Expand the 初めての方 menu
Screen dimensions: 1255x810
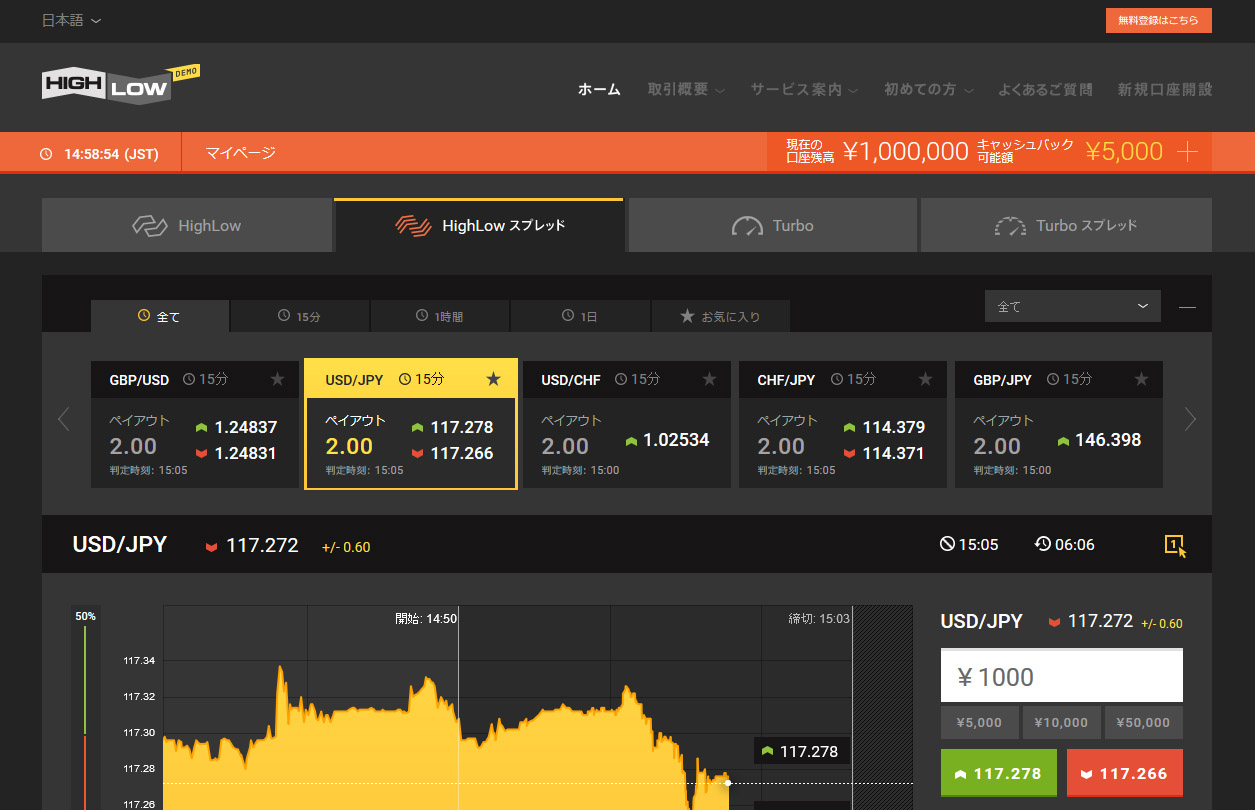pos(928,89)
